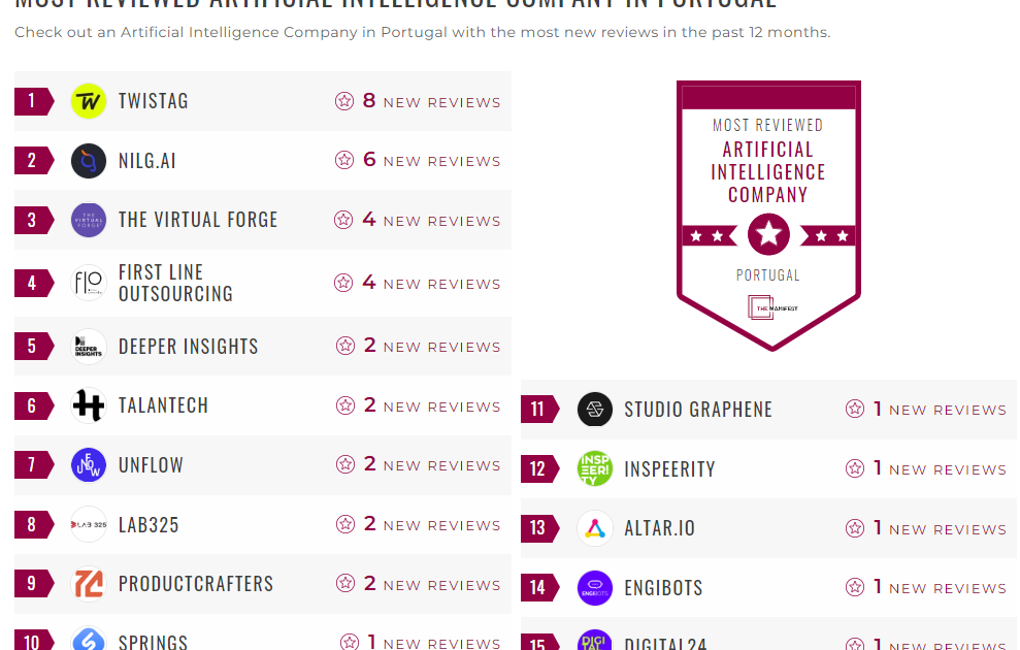This screenshot has width=1020, height=650.
Task: Click the number 1 rank marker
Action: 32,101
